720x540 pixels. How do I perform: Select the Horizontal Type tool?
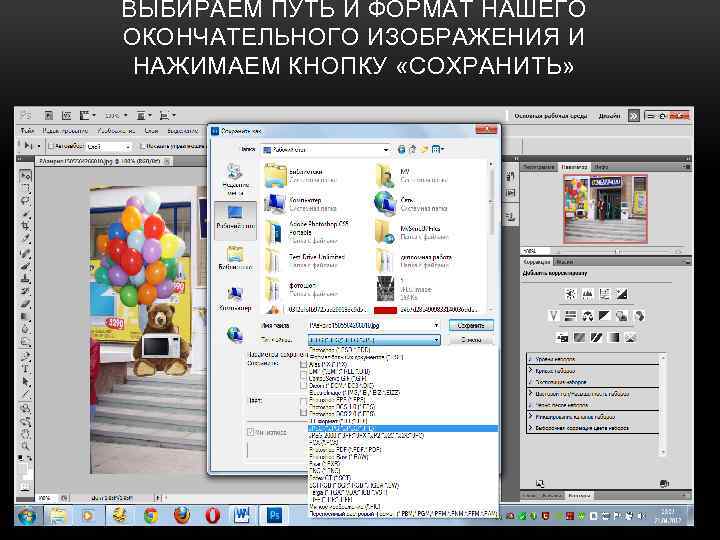pos(25,369)
